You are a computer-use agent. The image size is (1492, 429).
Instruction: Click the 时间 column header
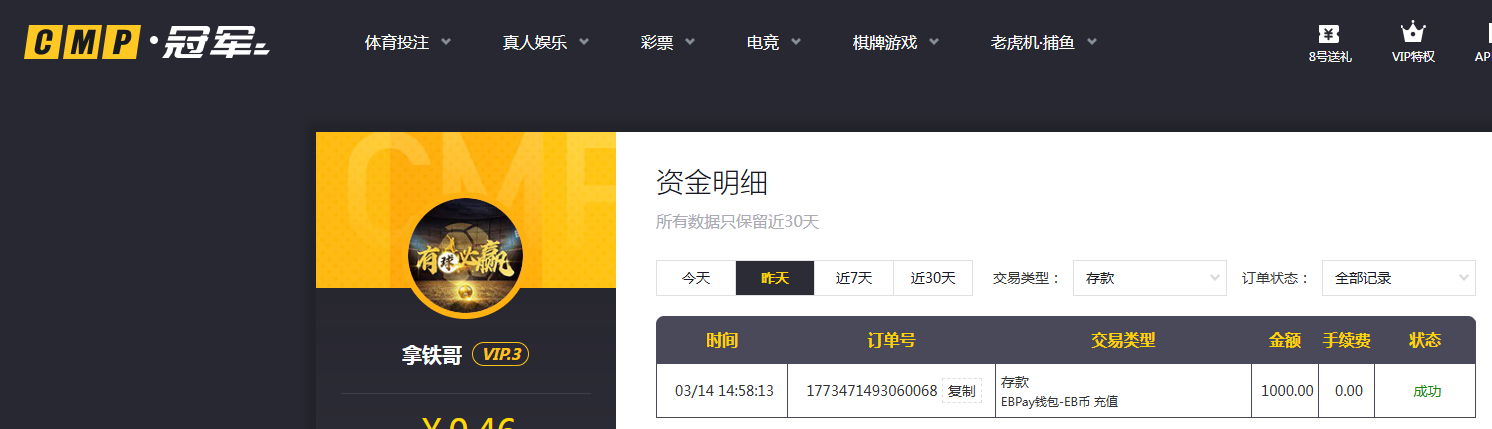point(722,340)
